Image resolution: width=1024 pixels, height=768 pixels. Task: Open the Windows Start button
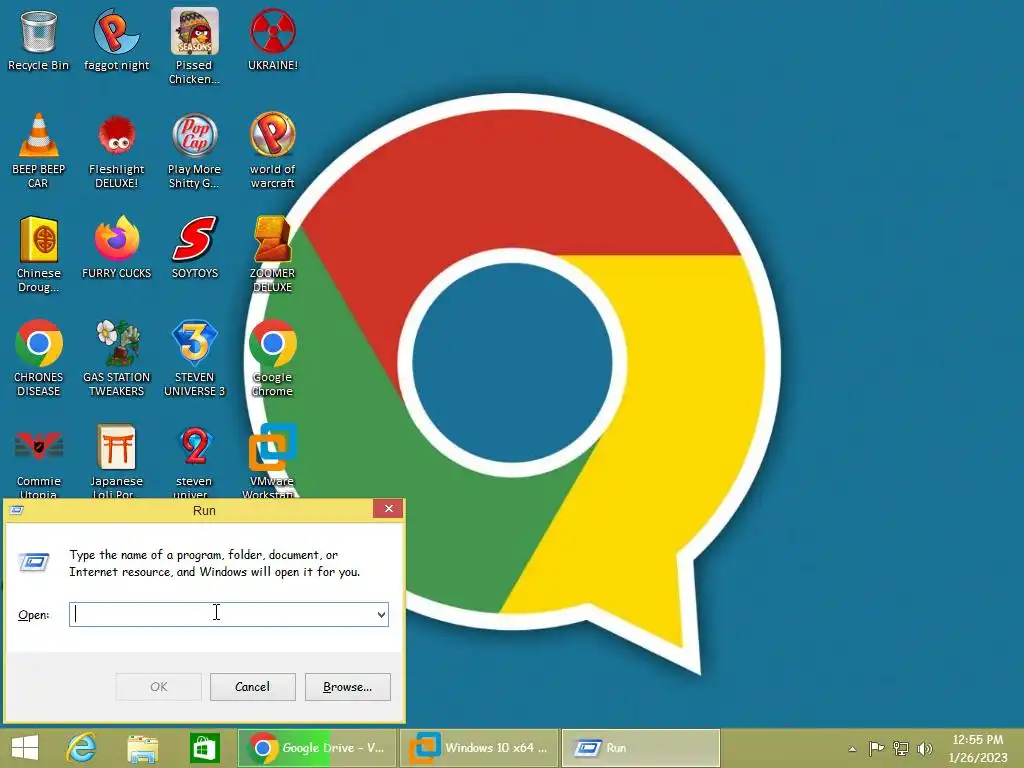25,748
